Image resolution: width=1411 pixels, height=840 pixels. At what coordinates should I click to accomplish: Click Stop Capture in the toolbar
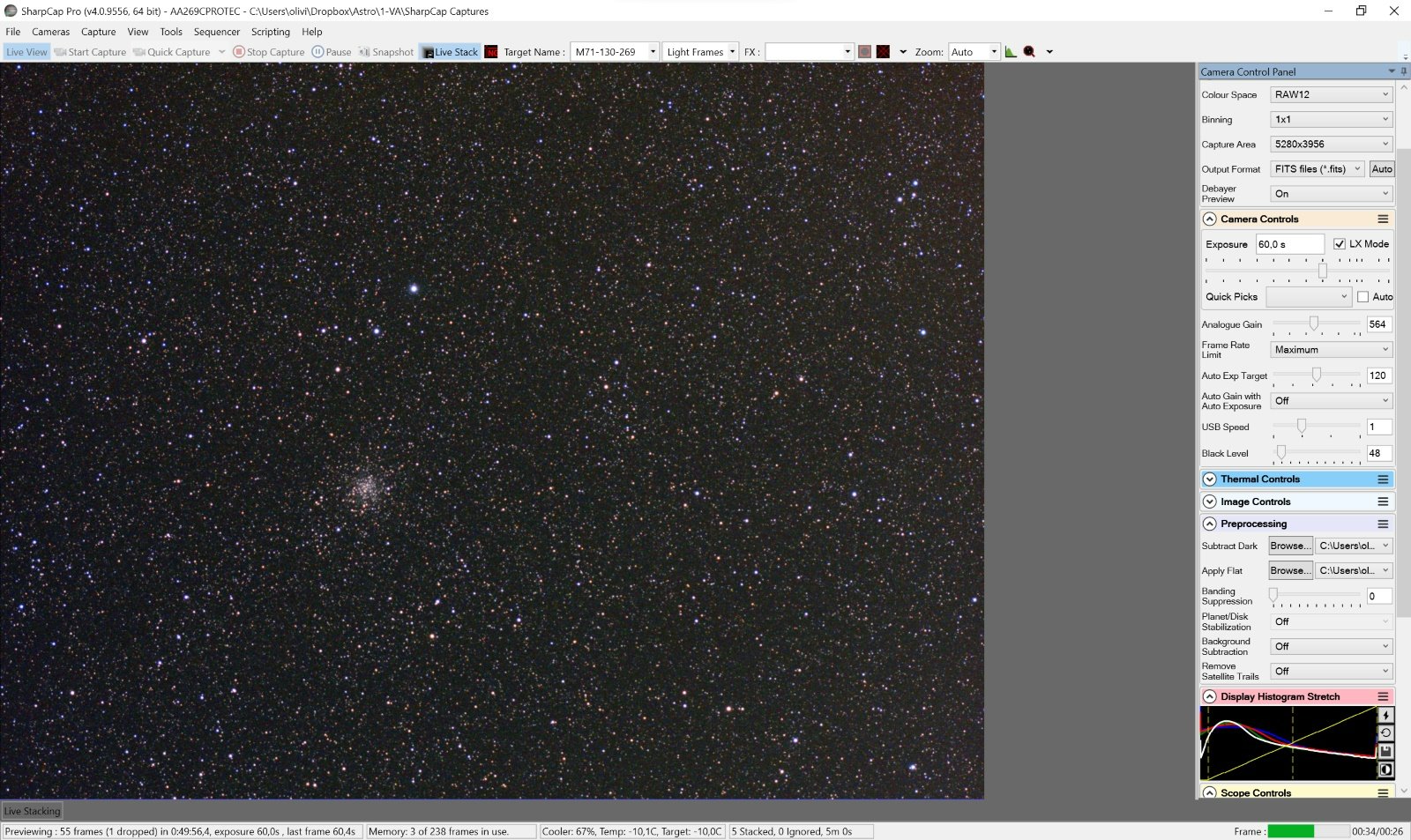(269, 52)
